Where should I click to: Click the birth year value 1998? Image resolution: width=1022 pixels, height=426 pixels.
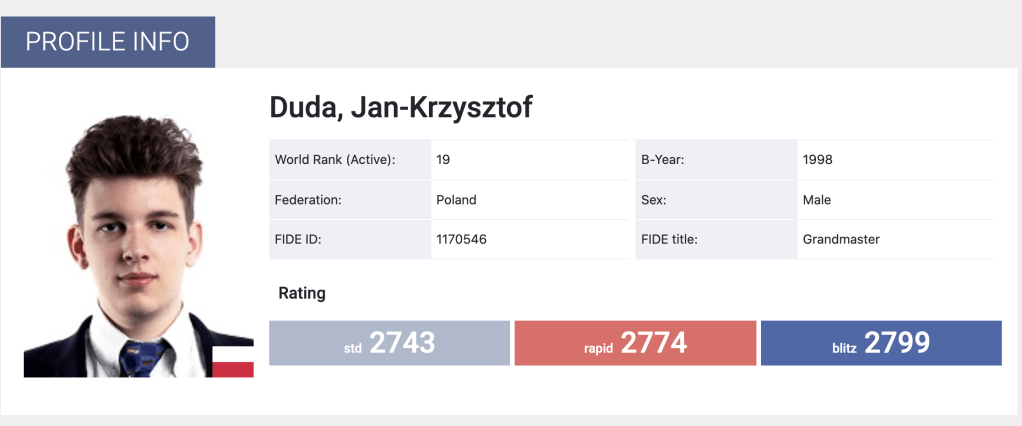pyautogui.click(x=817, y=159)
